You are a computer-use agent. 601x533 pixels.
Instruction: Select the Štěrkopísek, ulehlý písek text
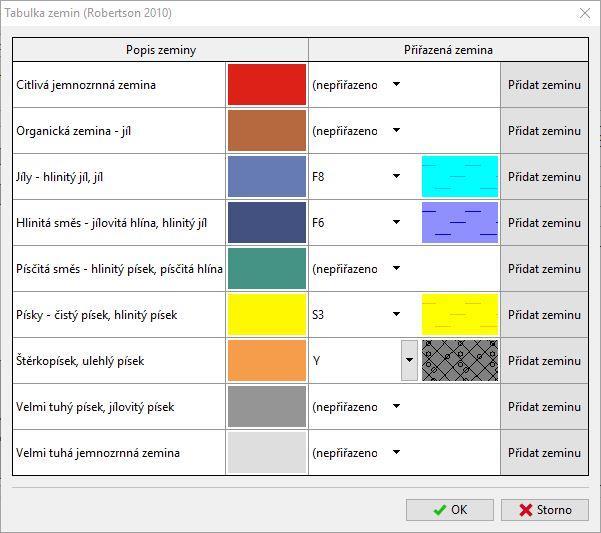coord(80,361)
